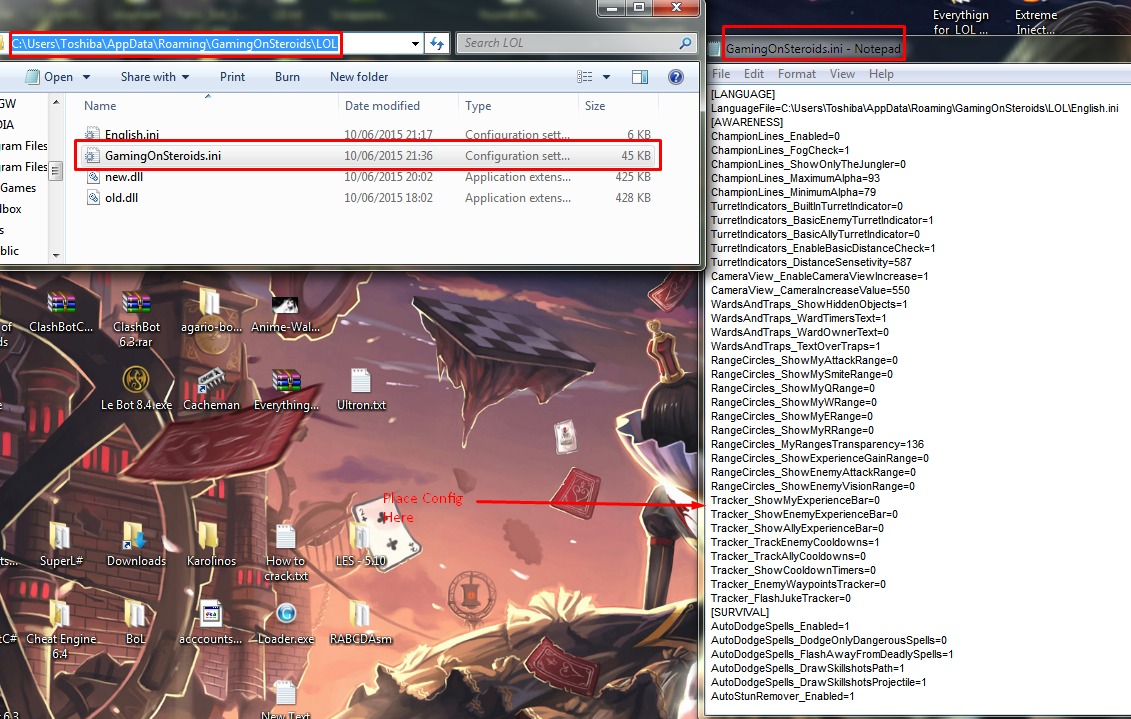Click the [AWARENESS] line in Notepad
The width and height of the screenshot is (1131, 719).
747,122
